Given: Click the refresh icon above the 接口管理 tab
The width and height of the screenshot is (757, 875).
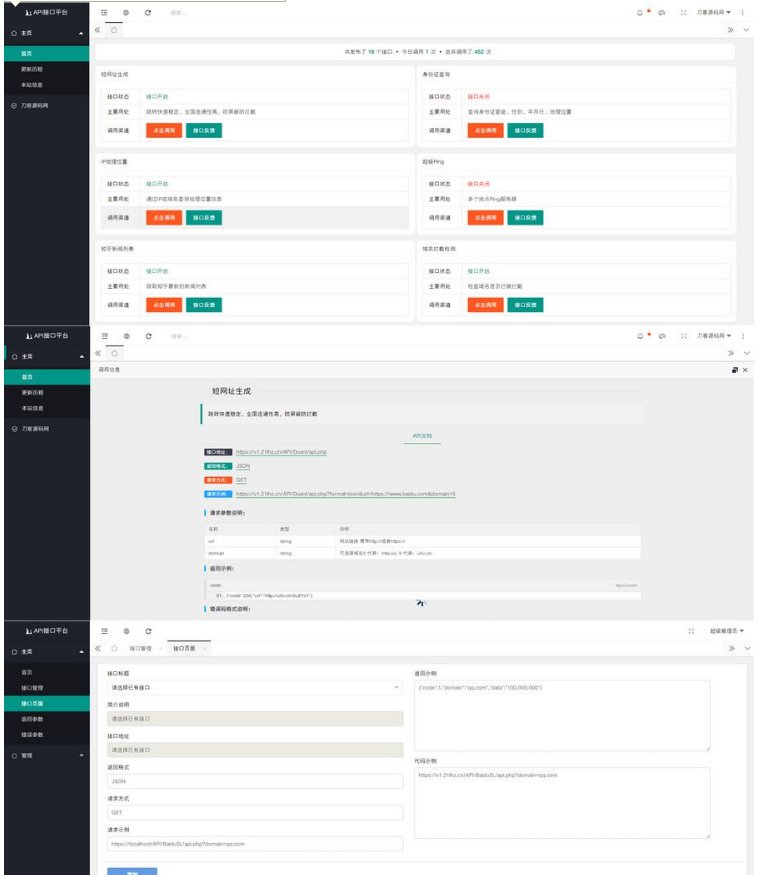Looking at the screenshot, I should point(148,632).
